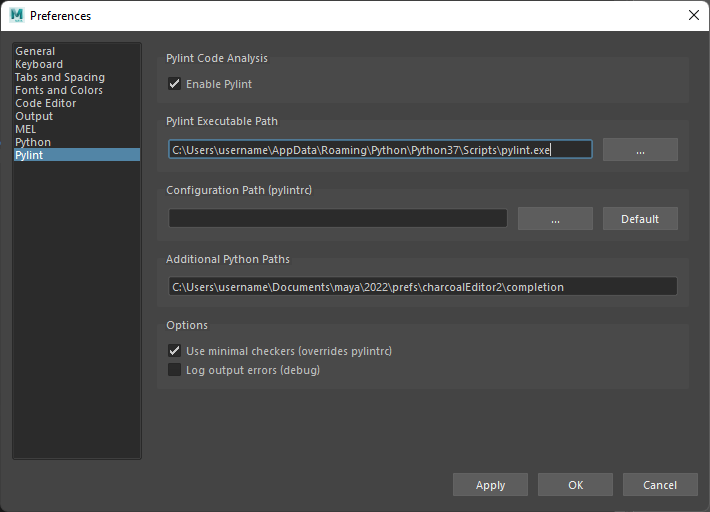Screen dimensions: 710x512
Task: Select Python in the sidebar list
Action: tap(33, 142)
